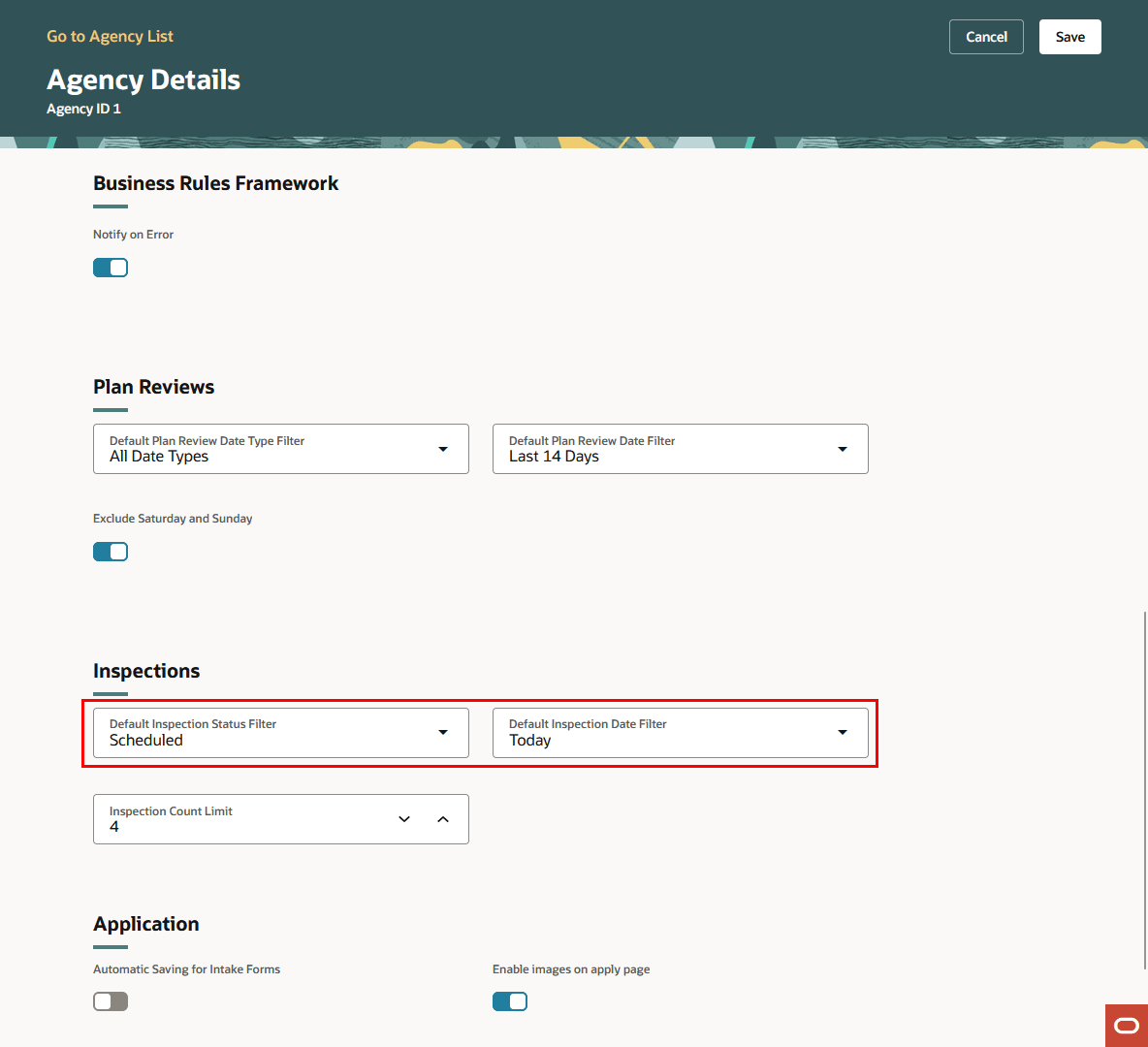Disable images on apply page
This screenshot has height=1047, width=1148.
coord(510,1000)
